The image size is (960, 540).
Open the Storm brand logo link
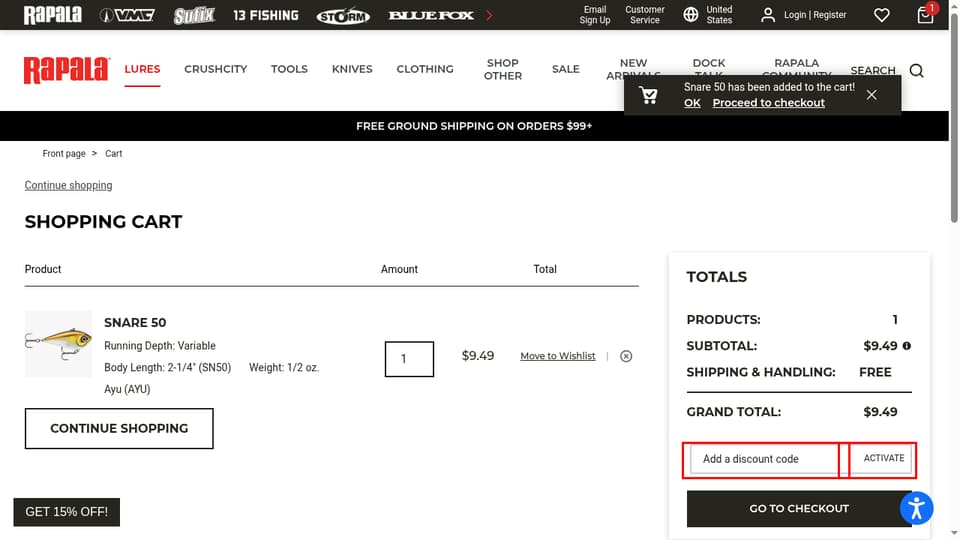pos(343,15)
